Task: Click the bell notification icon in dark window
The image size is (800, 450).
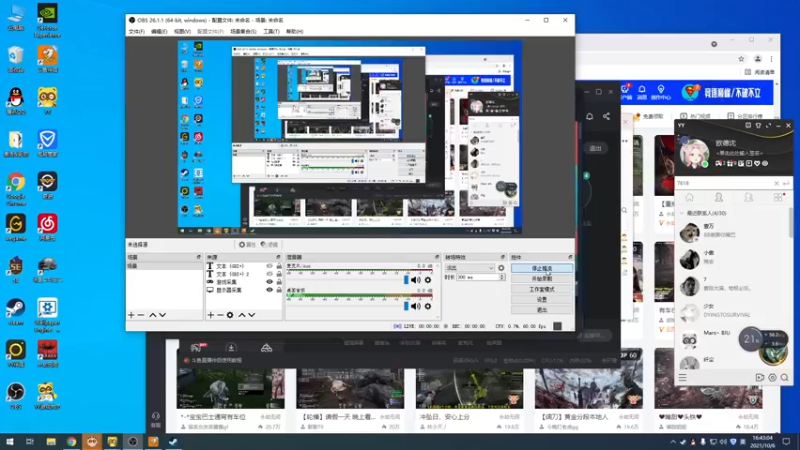Action: pos(590,116)
